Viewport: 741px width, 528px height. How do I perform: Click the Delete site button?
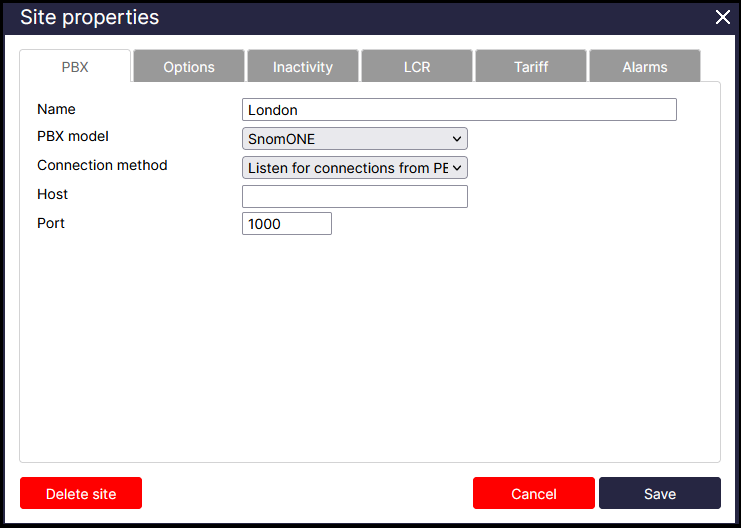coord(81,493)
